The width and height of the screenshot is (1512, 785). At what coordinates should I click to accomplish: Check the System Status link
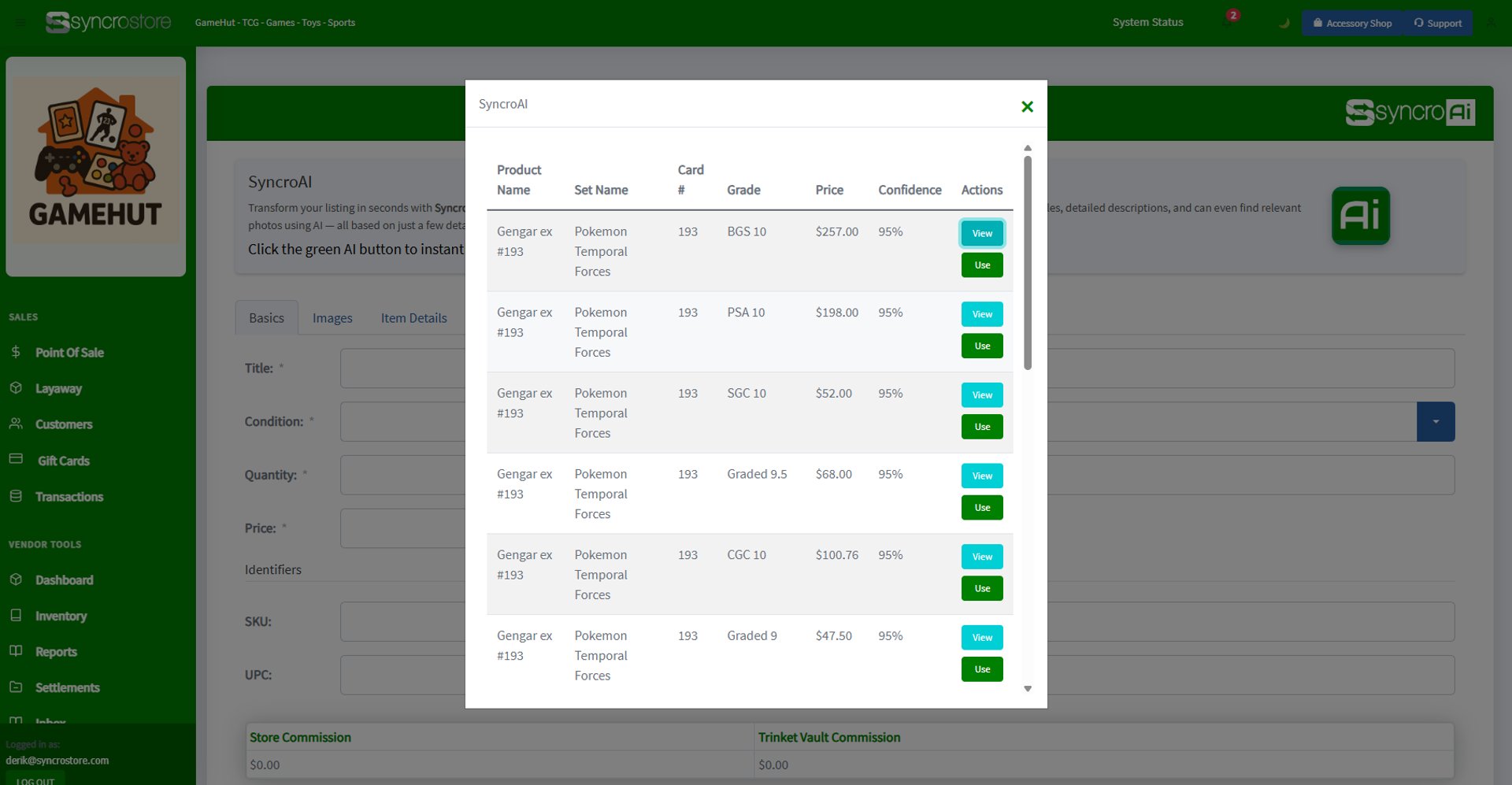coord(1147,22)
